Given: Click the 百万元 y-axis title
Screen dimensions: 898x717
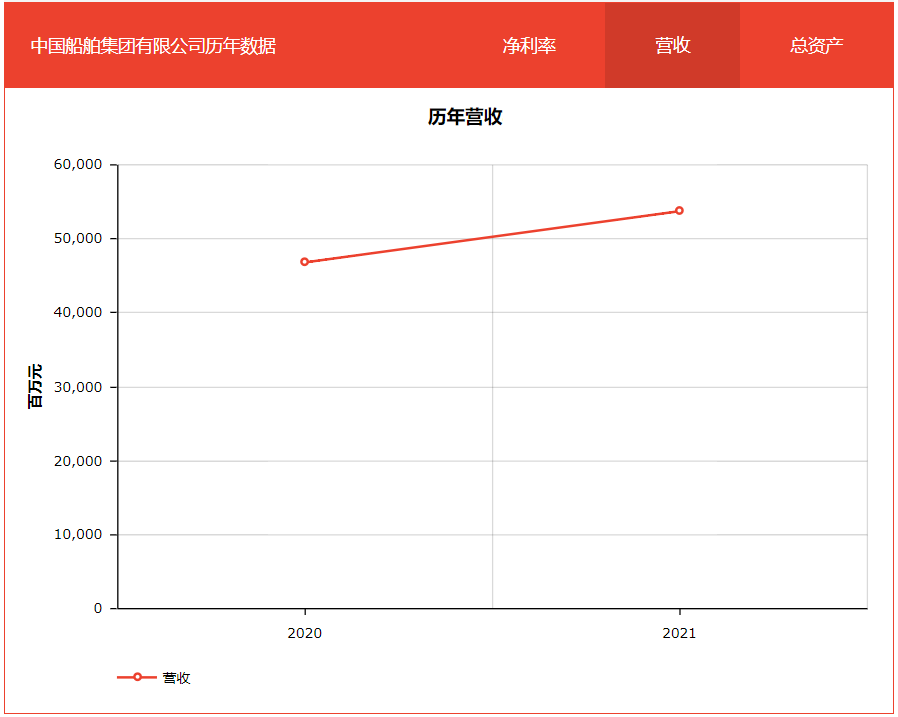Looking at the screenshot, I should [x=35, y=387].
